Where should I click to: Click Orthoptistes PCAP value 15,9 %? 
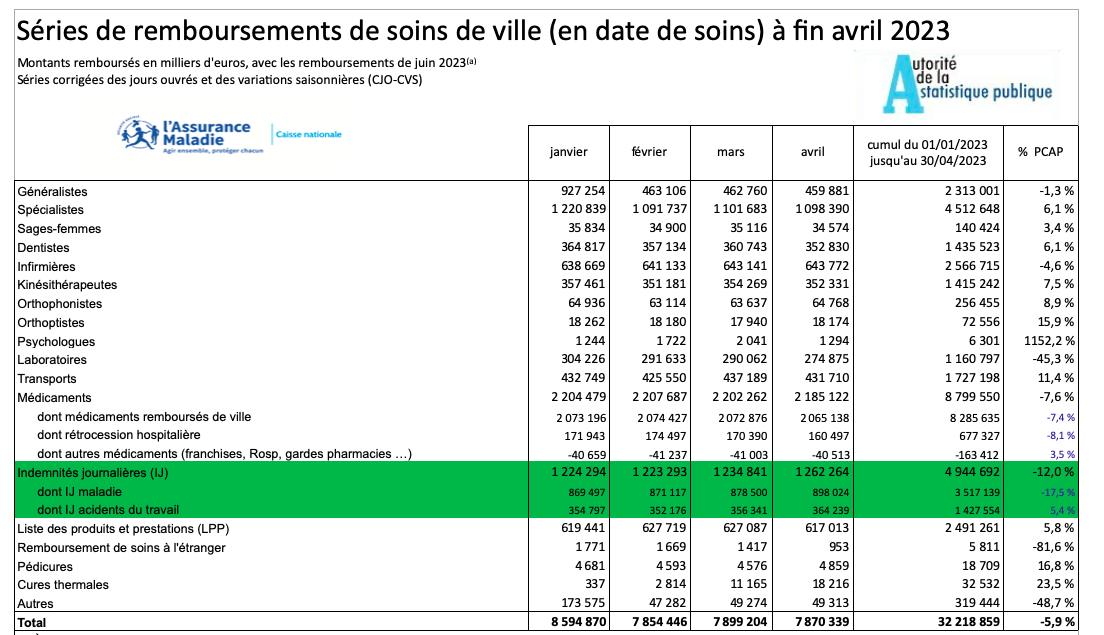(x=1057, y=322)
